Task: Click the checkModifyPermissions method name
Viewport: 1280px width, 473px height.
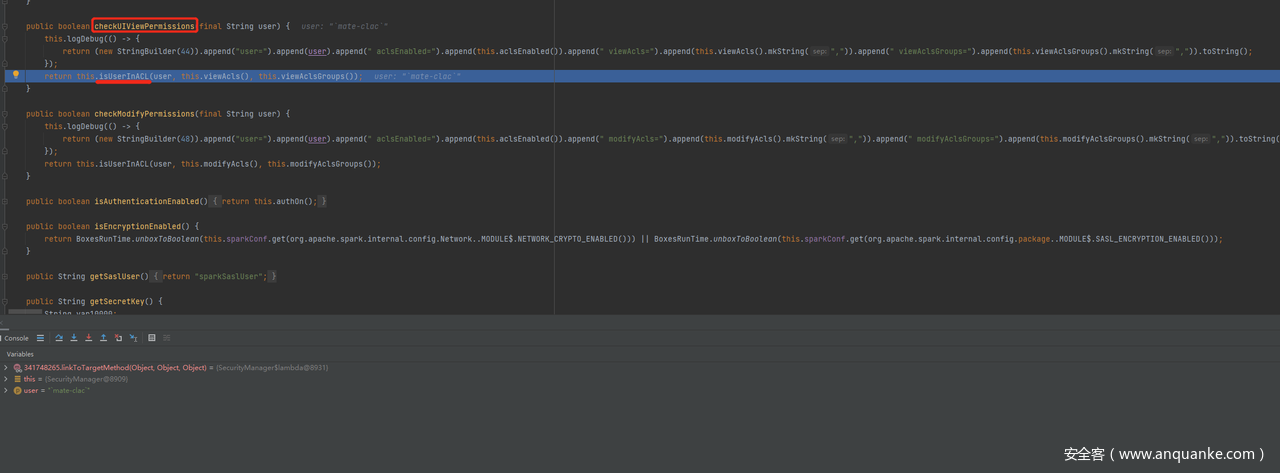Action: point(145,114)
